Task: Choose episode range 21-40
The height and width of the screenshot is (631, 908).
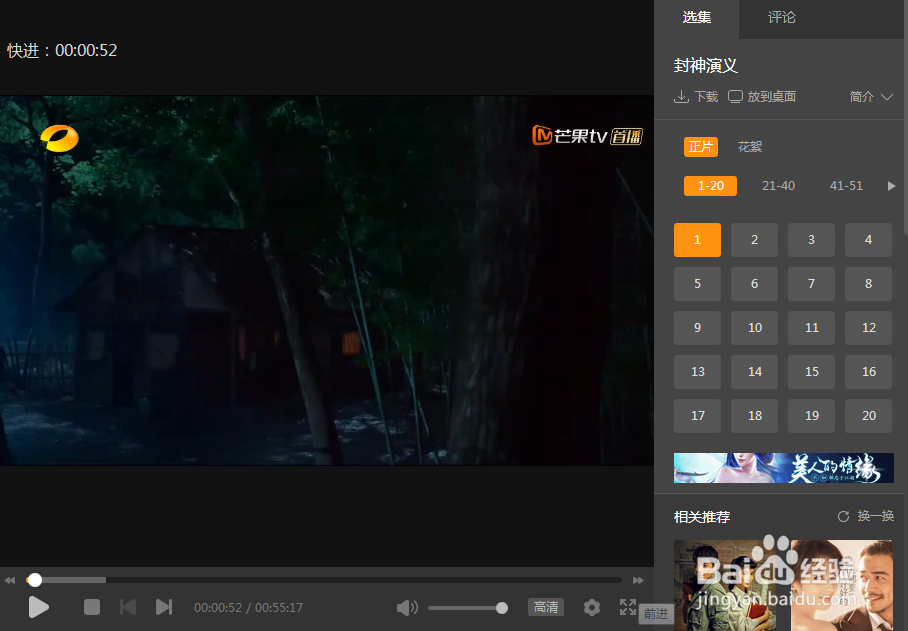Action: pos(778,186)
